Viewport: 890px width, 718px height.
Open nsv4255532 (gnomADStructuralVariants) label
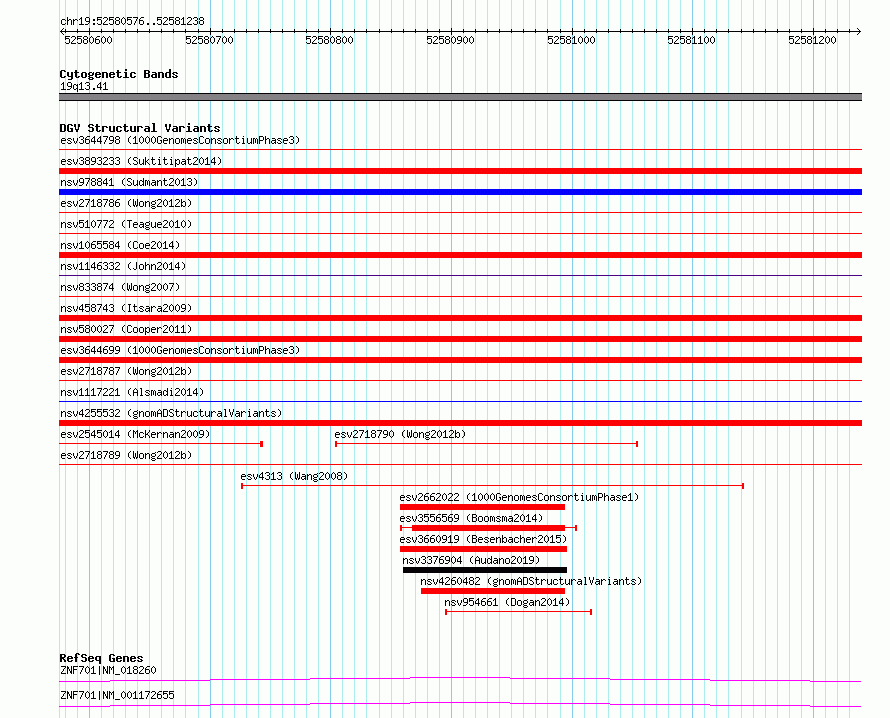point(171,413)
